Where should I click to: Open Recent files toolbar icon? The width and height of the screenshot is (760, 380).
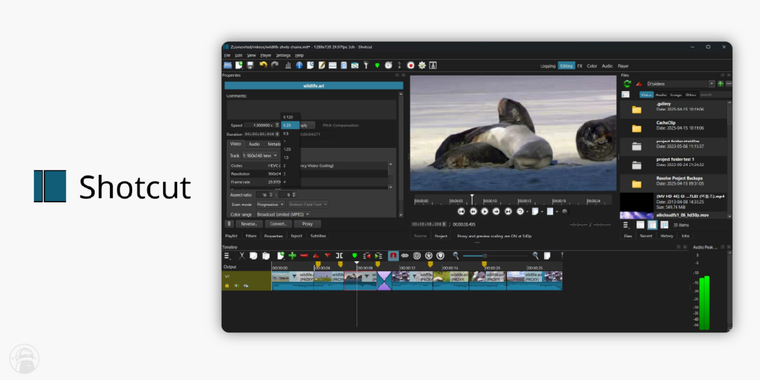pyautogui.click(x=310, y=65)
